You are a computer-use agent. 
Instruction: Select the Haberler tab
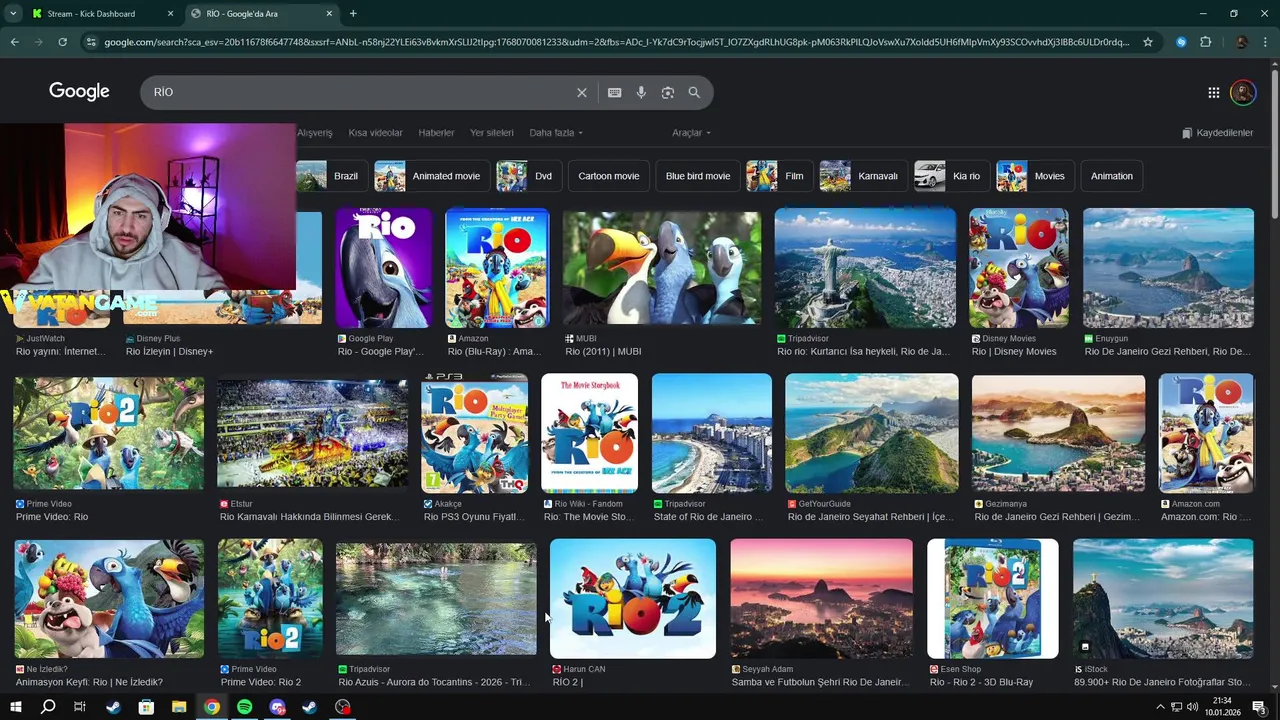pyautogui.click(x=436, y=133)
